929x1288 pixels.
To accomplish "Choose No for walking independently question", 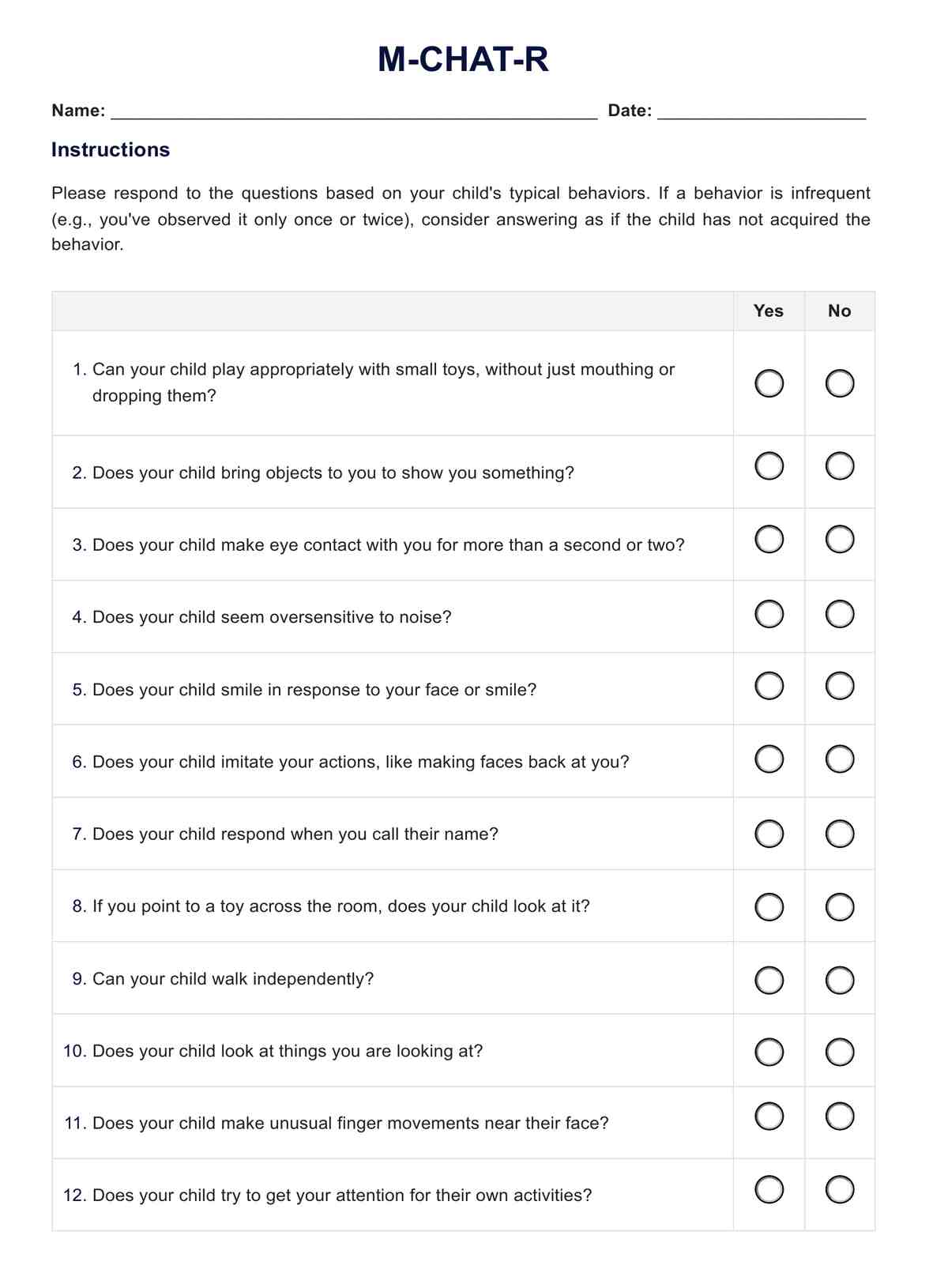I will pyautogui.click(x=839, y=981).
